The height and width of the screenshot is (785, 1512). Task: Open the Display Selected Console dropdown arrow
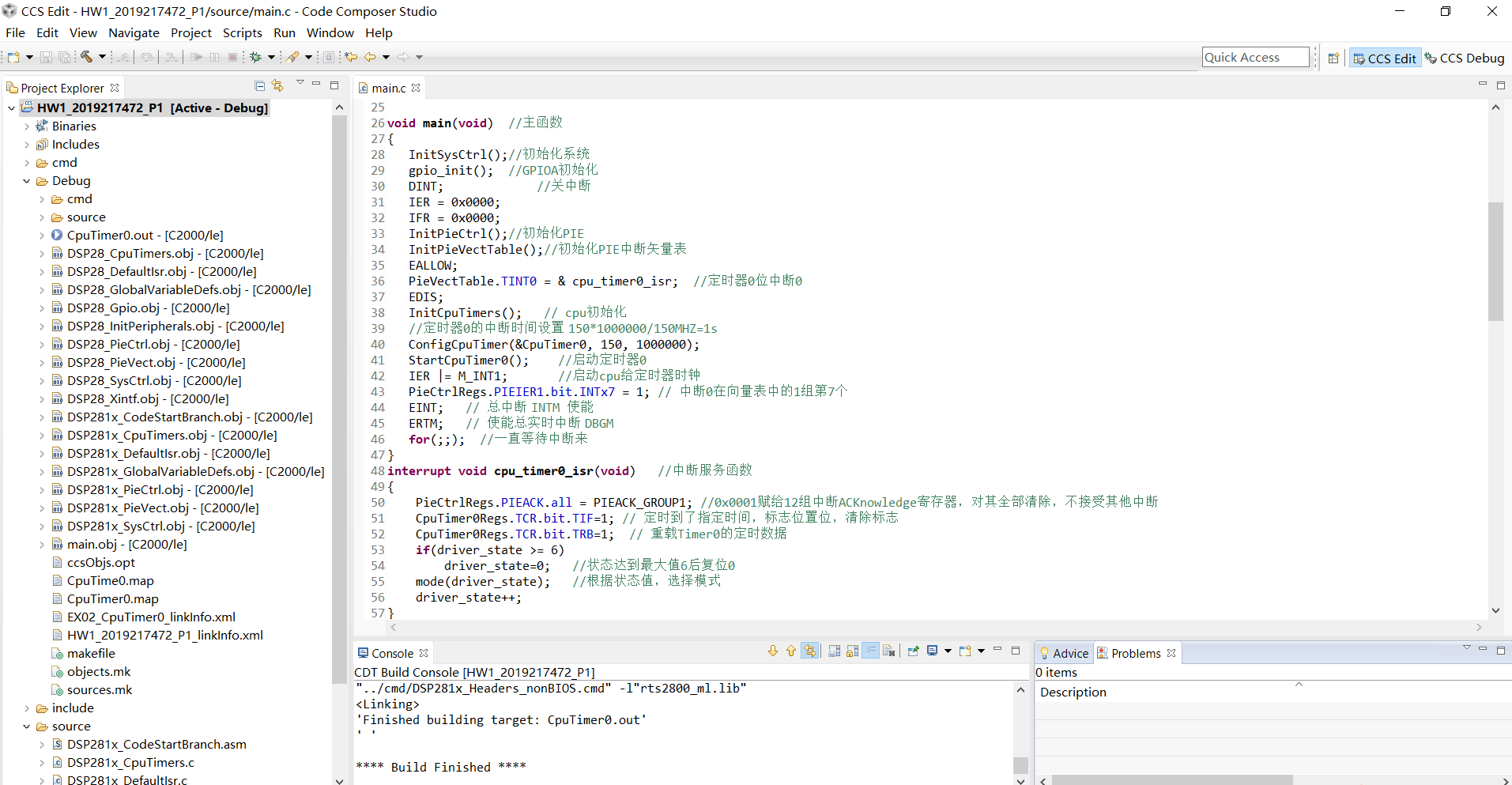tap(948, 651)
